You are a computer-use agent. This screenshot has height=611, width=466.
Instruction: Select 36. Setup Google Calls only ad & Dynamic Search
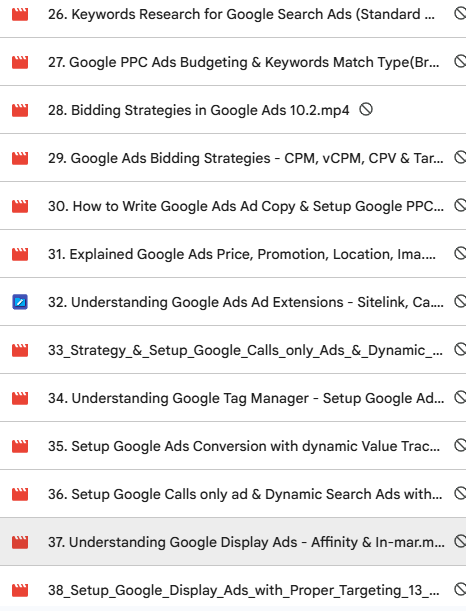click(245, 494)
